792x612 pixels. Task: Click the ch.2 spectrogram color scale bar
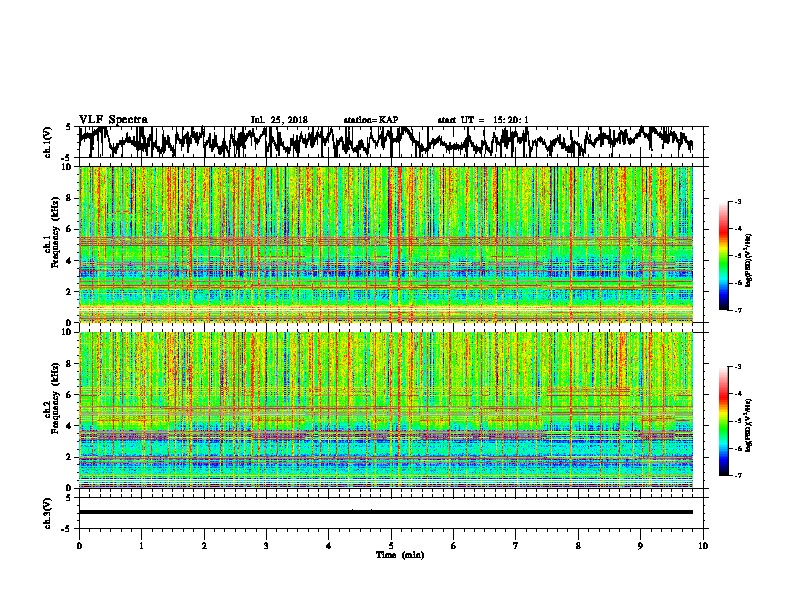(724, 421)
